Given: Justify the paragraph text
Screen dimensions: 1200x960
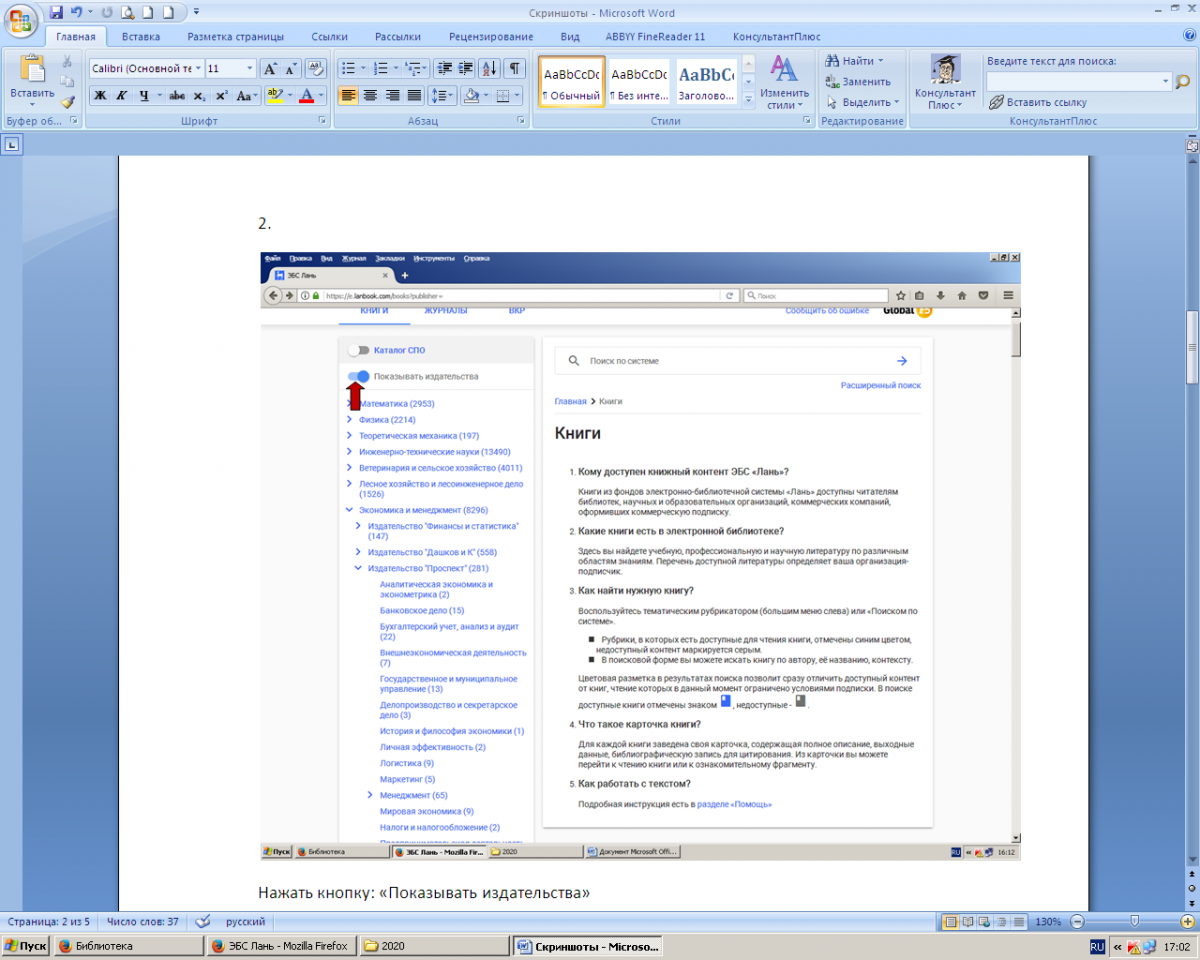Looking at the screenshot, I should 414,96.
